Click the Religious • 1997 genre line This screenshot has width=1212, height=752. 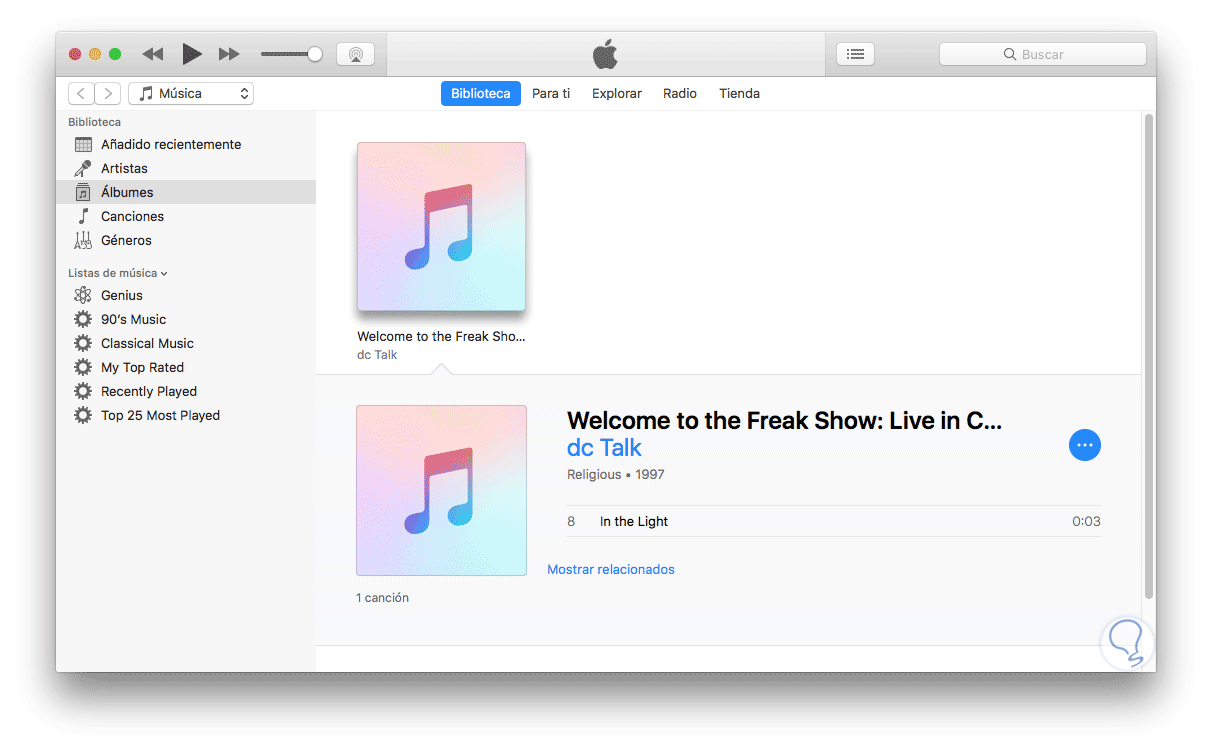click(616, 474)
